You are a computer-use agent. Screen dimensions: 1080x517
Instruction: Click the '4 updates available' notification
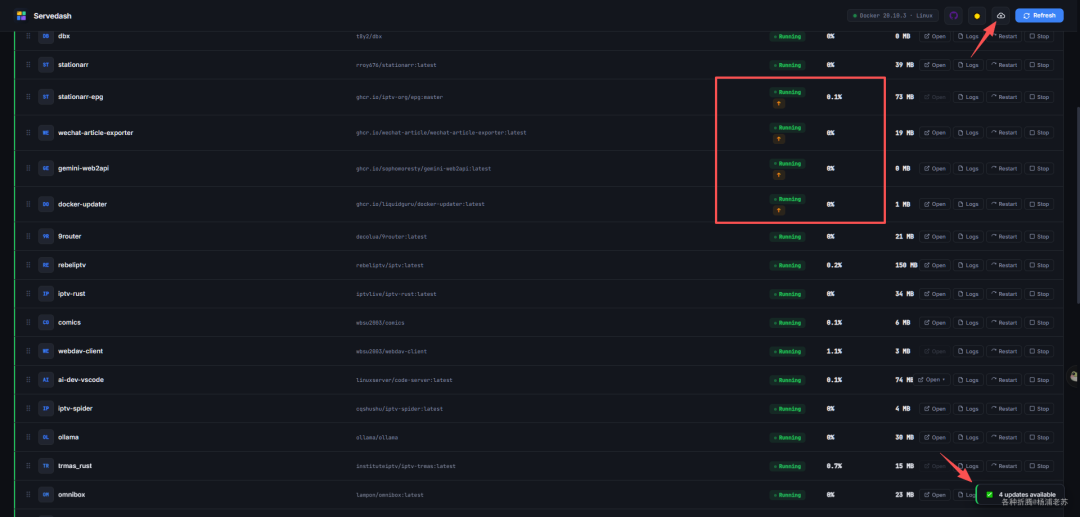(1021, 494)
